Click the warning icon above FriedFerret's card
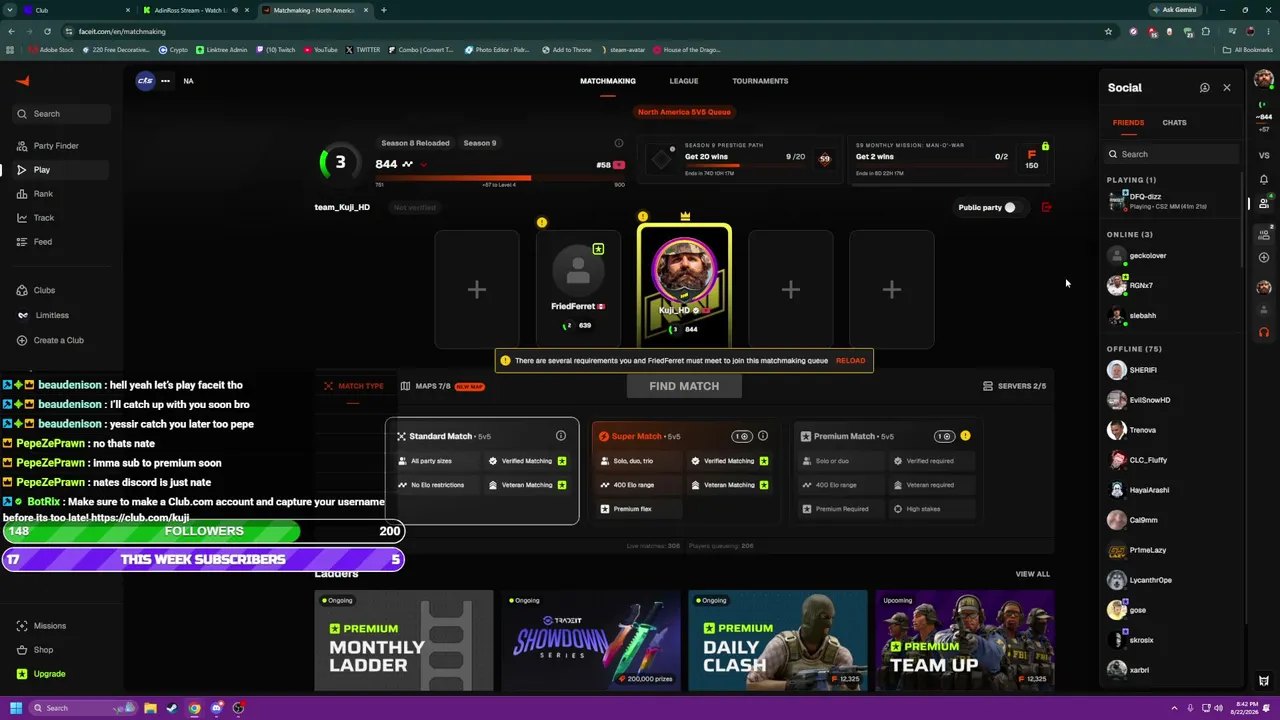1280x720 pixels. click(x=542, y=222)
